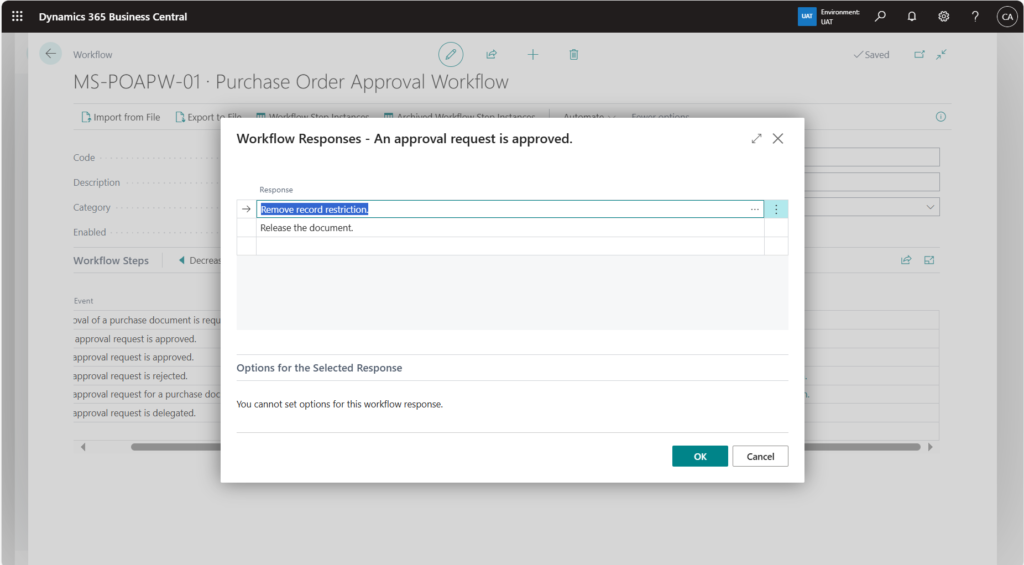Click Cancel in the responses dialog
Image resolution: width=1024 pixels, height=565 pixels.
tap(760, 456)
